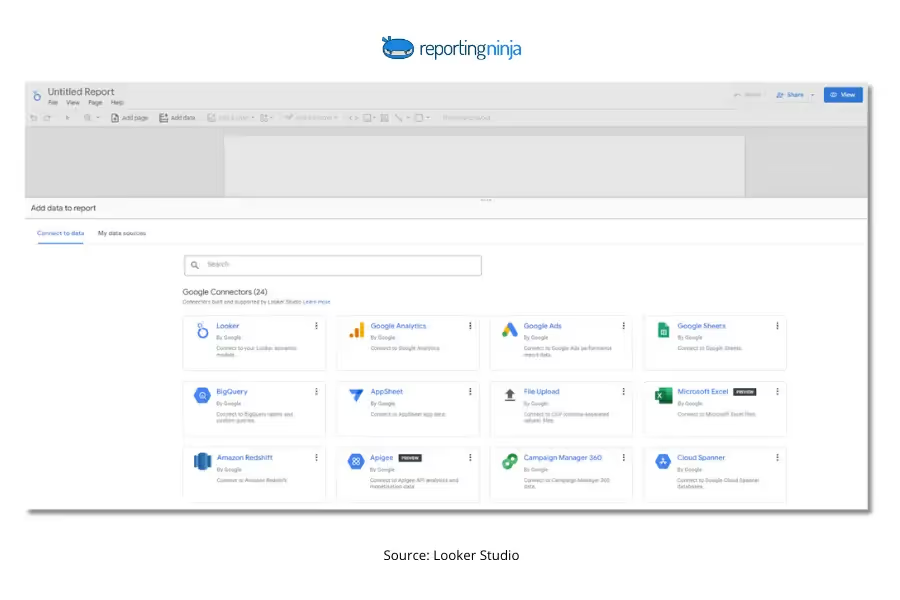Open more options for Looker card
The width and height of the screenshot is (900, 600).
tap(316, 326)
